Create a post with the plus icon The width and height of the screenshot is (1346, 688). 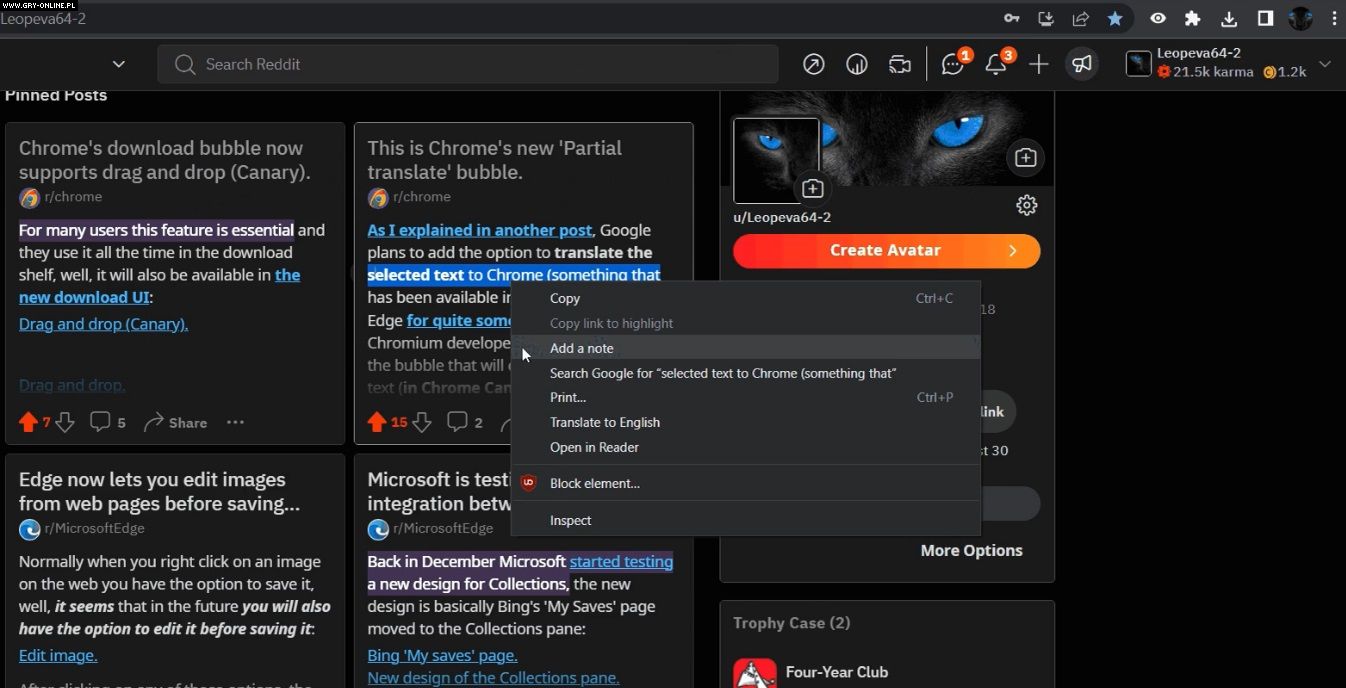[1039, 64]
